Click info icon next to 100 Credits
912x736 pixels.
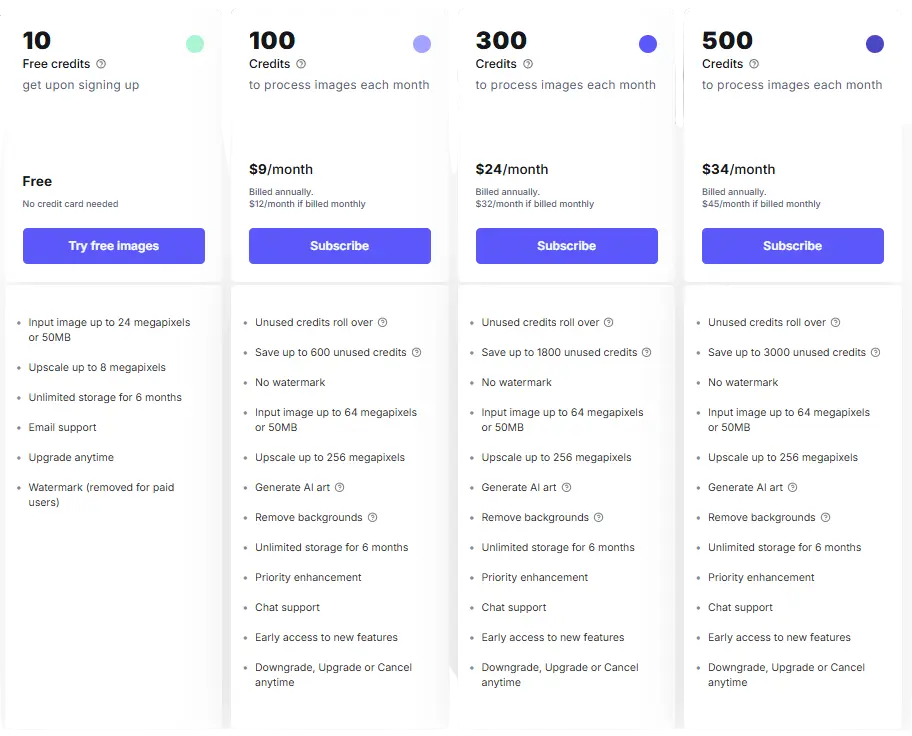tap(301, 64)
